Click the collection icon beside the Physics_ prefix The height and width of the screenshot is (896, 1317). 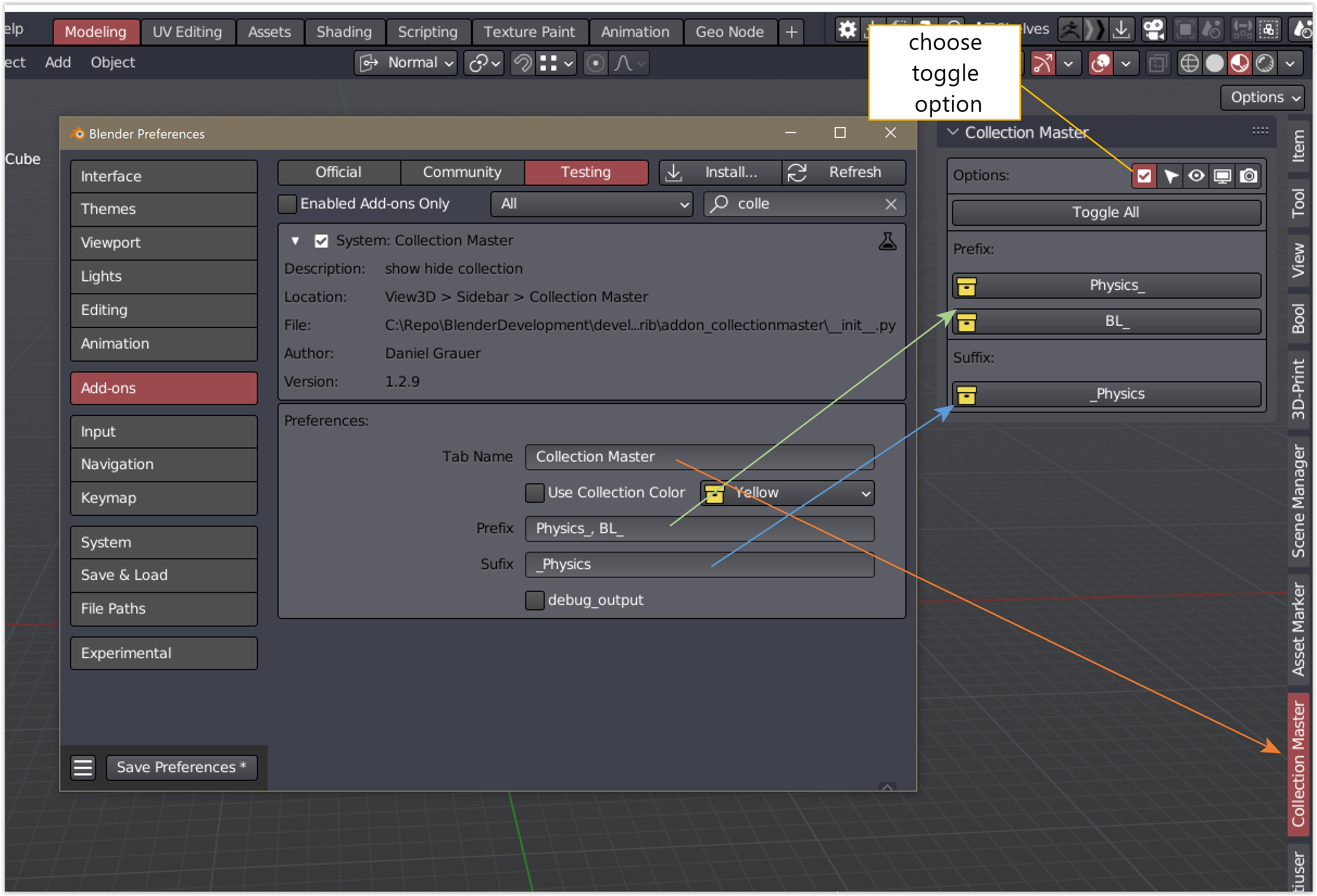[x=967, y=286]
